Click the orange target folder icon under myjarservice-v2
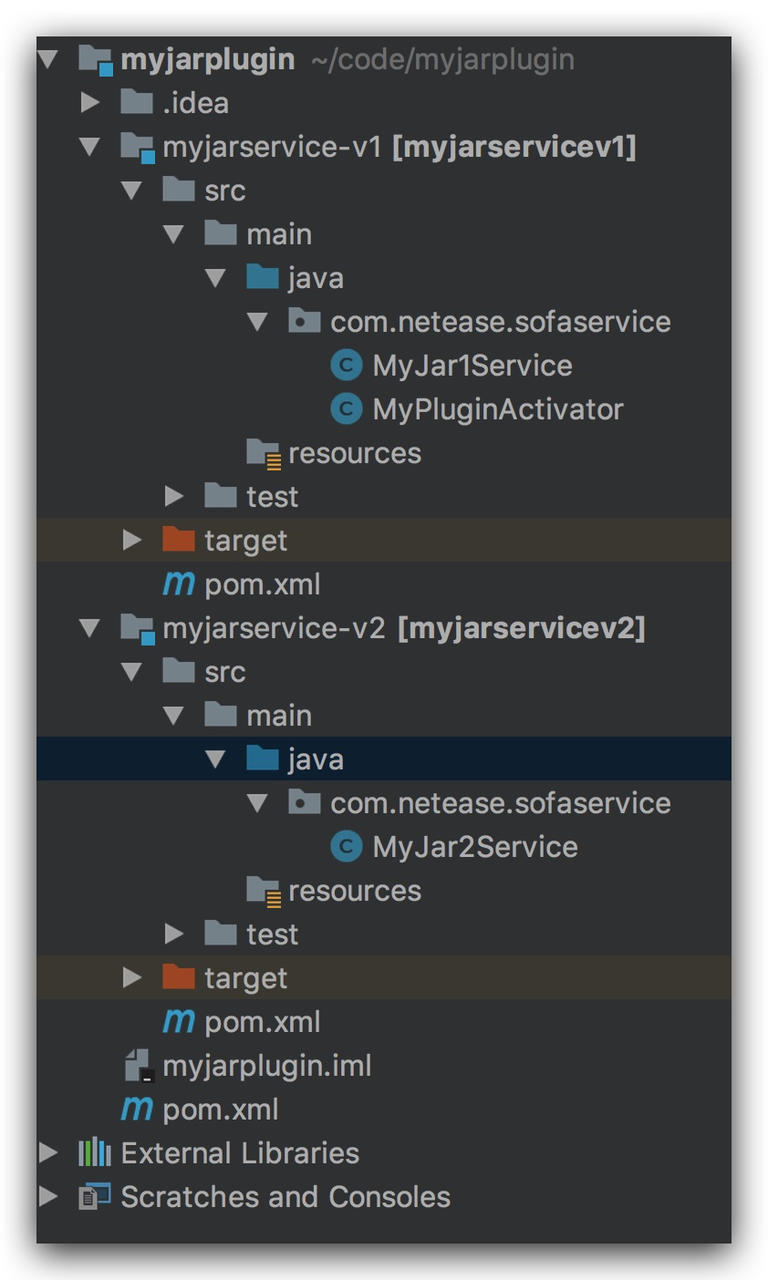This screenshot has width=768, height=1280. tap(178, 977)
